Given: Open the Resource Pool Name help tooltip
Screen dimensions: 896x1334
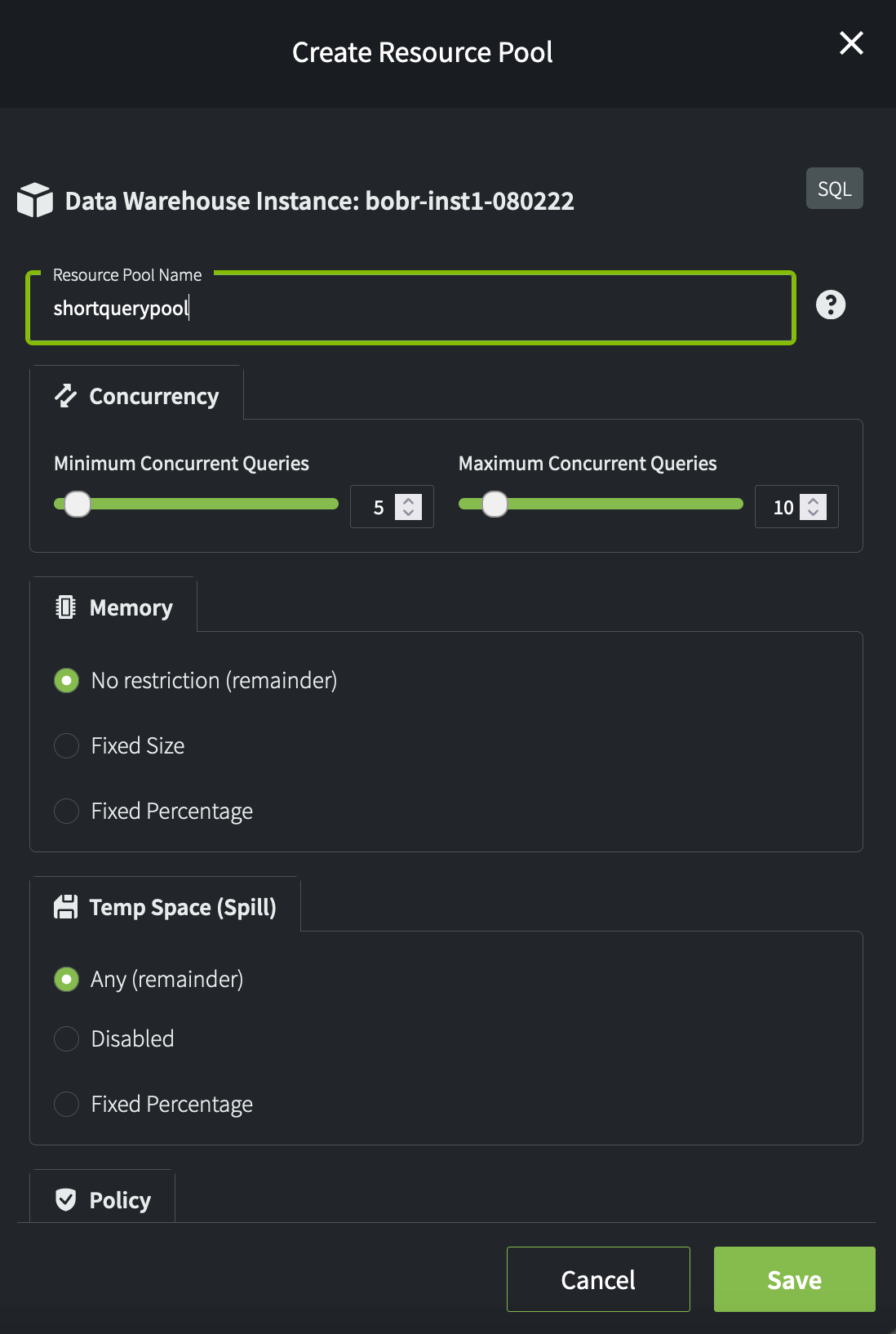Looking at the screenshot, I should point(832,305).
